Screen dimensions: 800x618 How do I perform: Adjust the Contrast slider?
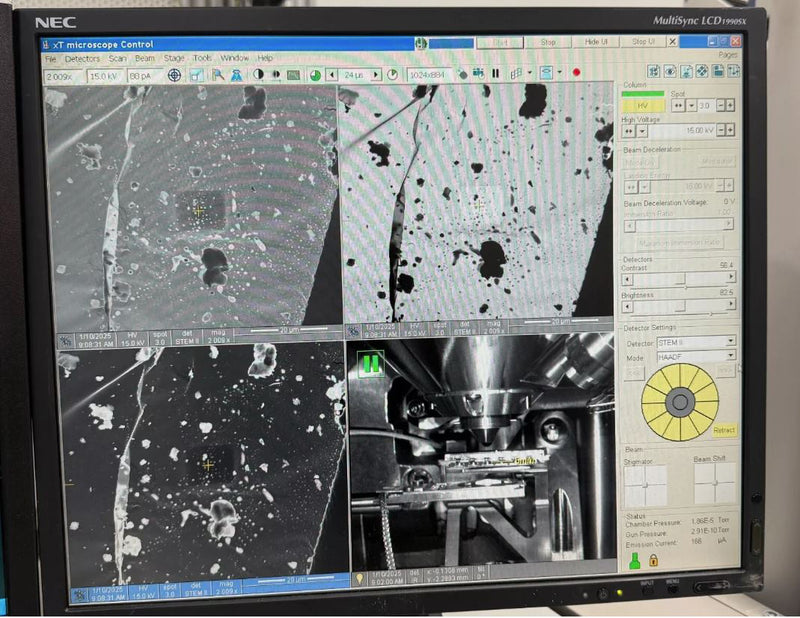(x=679, y=279)
